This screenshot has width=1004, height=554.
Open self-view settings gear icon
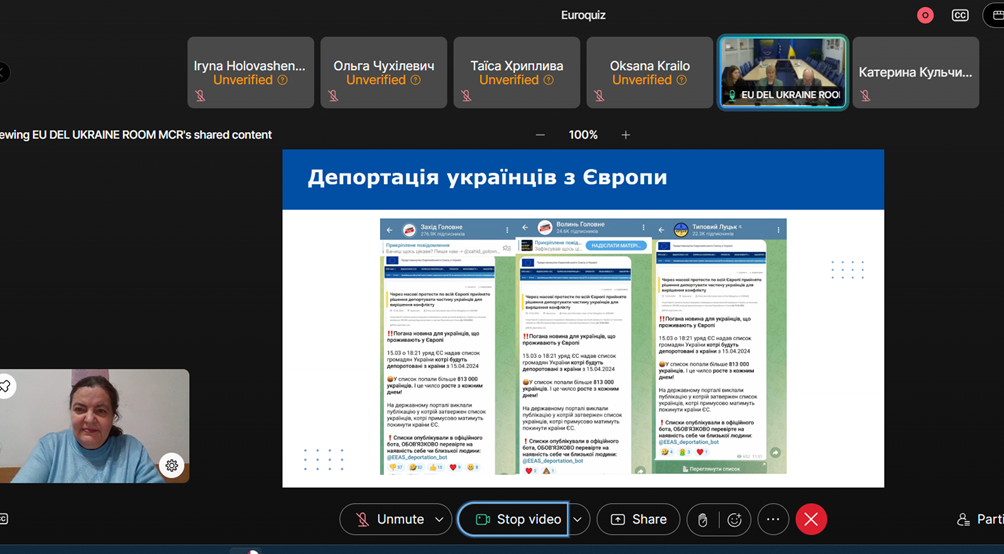click(171, 466)
